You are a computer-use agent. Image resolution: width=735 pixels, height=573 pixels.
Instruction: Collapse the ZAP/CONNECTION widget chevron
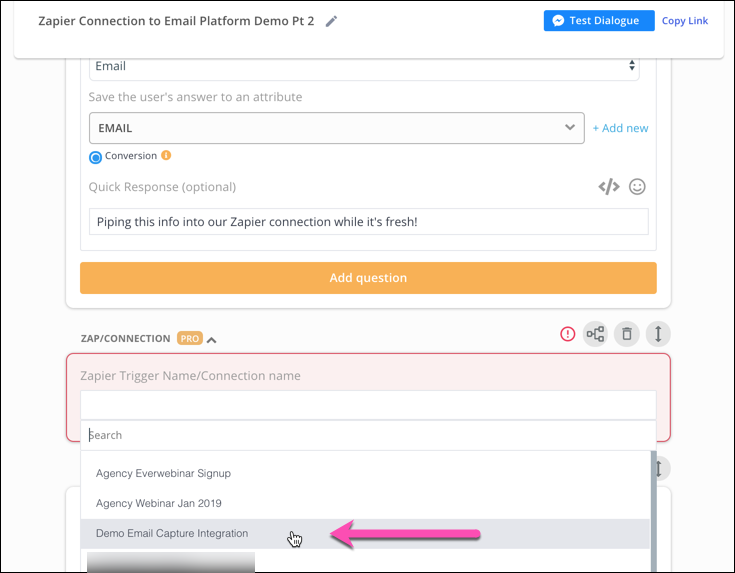click(x=211, y=340)
